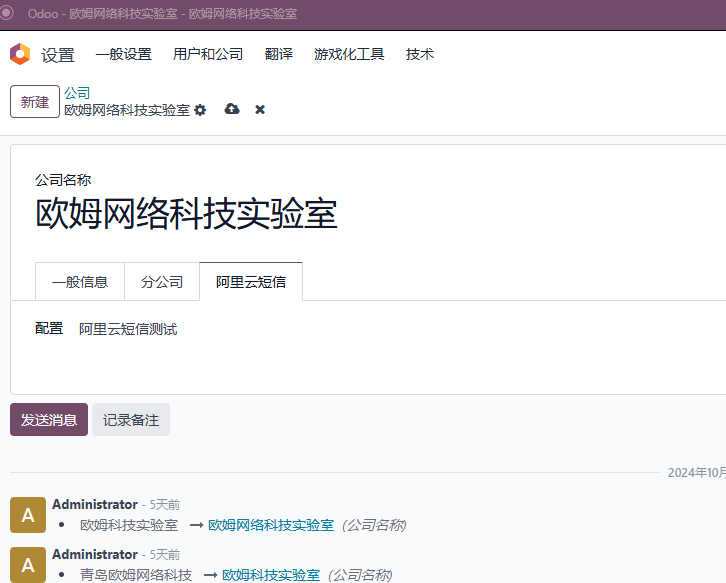Open the 设置 app menu title
The height and width of the screenshot is (583, 726).
coord(58,55)
